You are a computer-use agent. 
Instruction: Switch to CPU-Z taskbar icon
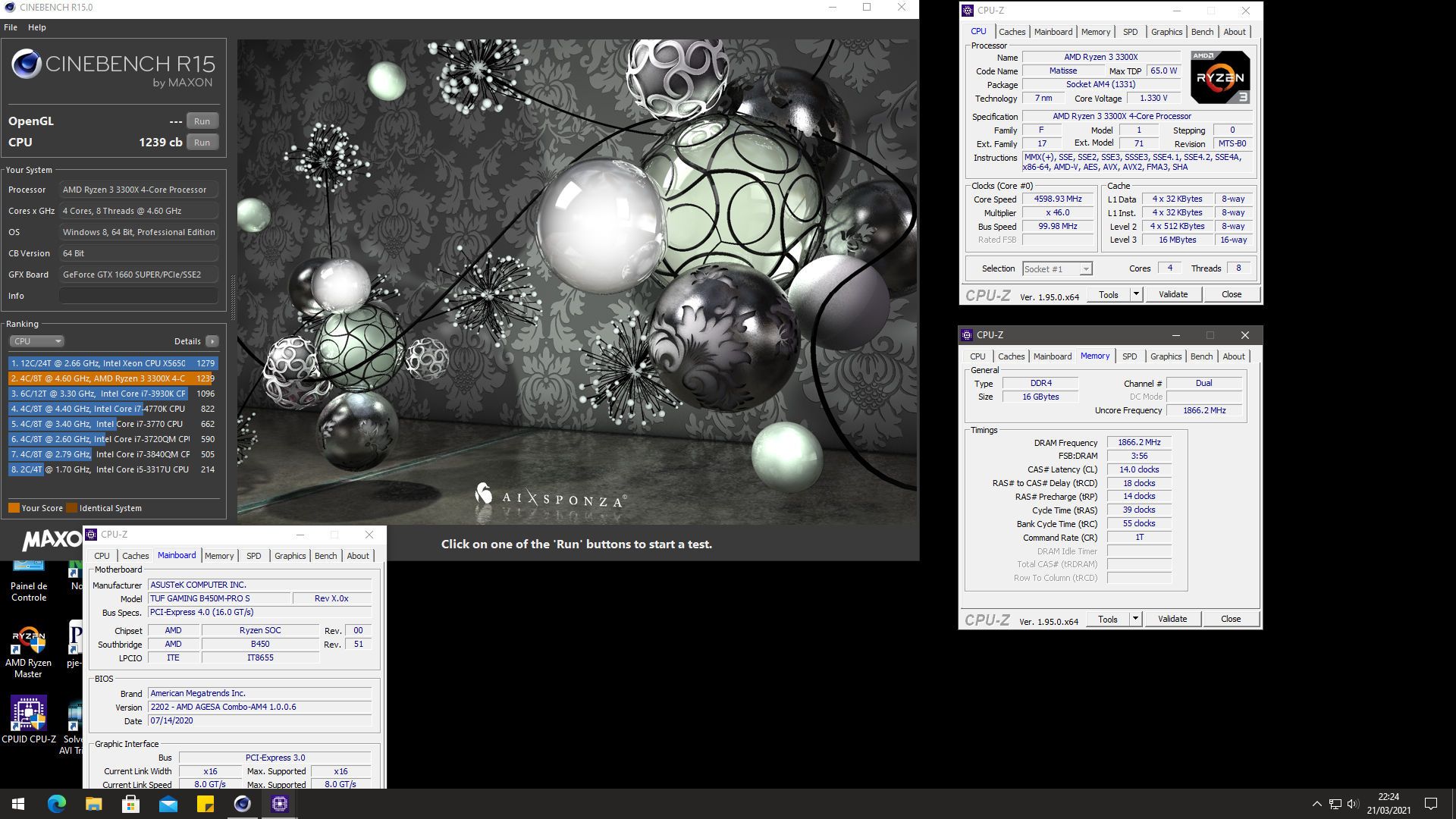tap(280, 804)
